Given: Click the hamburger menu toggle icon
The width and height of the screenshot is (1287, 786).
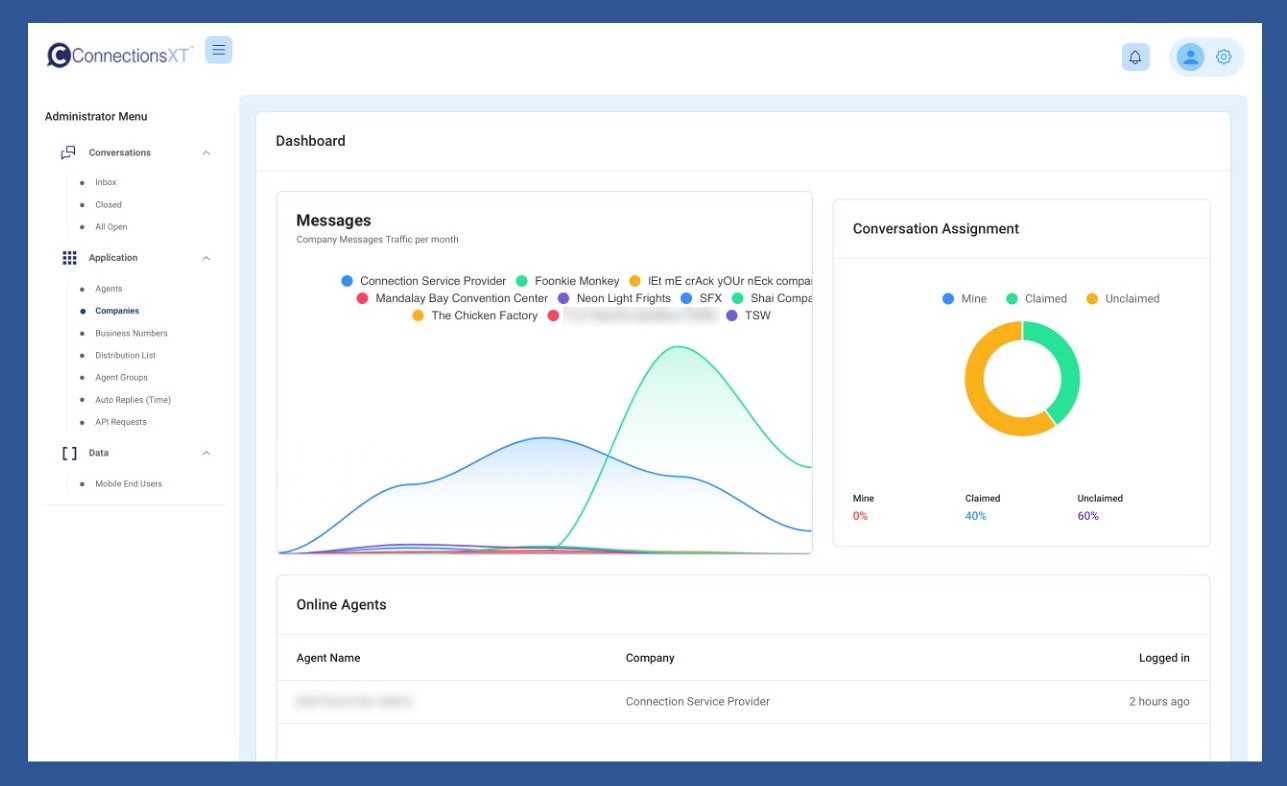Looking at the screenshot, I should (218, 50).
